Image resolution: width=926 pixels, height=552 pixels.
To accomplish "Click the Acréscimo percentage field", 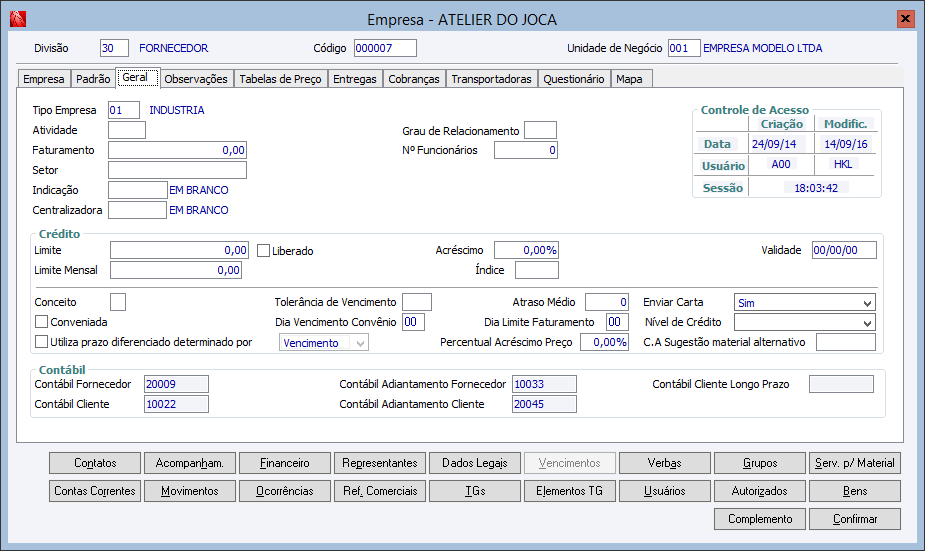I will [x=526, y=250].
